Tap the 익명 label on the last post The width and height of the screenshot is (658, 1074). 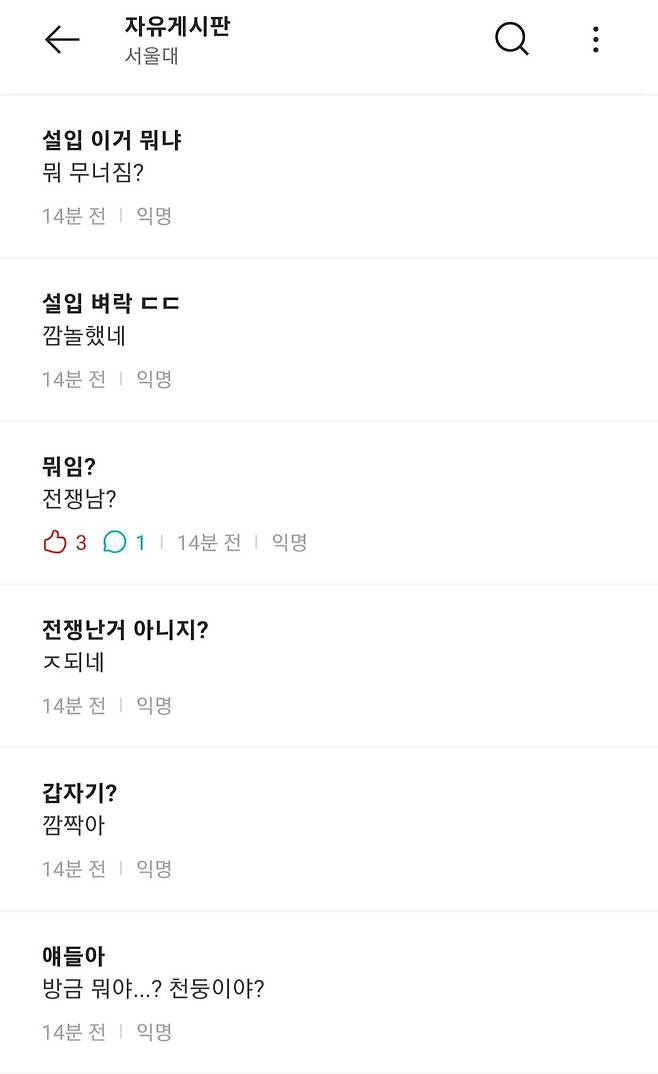click(x=152, y=1031)
